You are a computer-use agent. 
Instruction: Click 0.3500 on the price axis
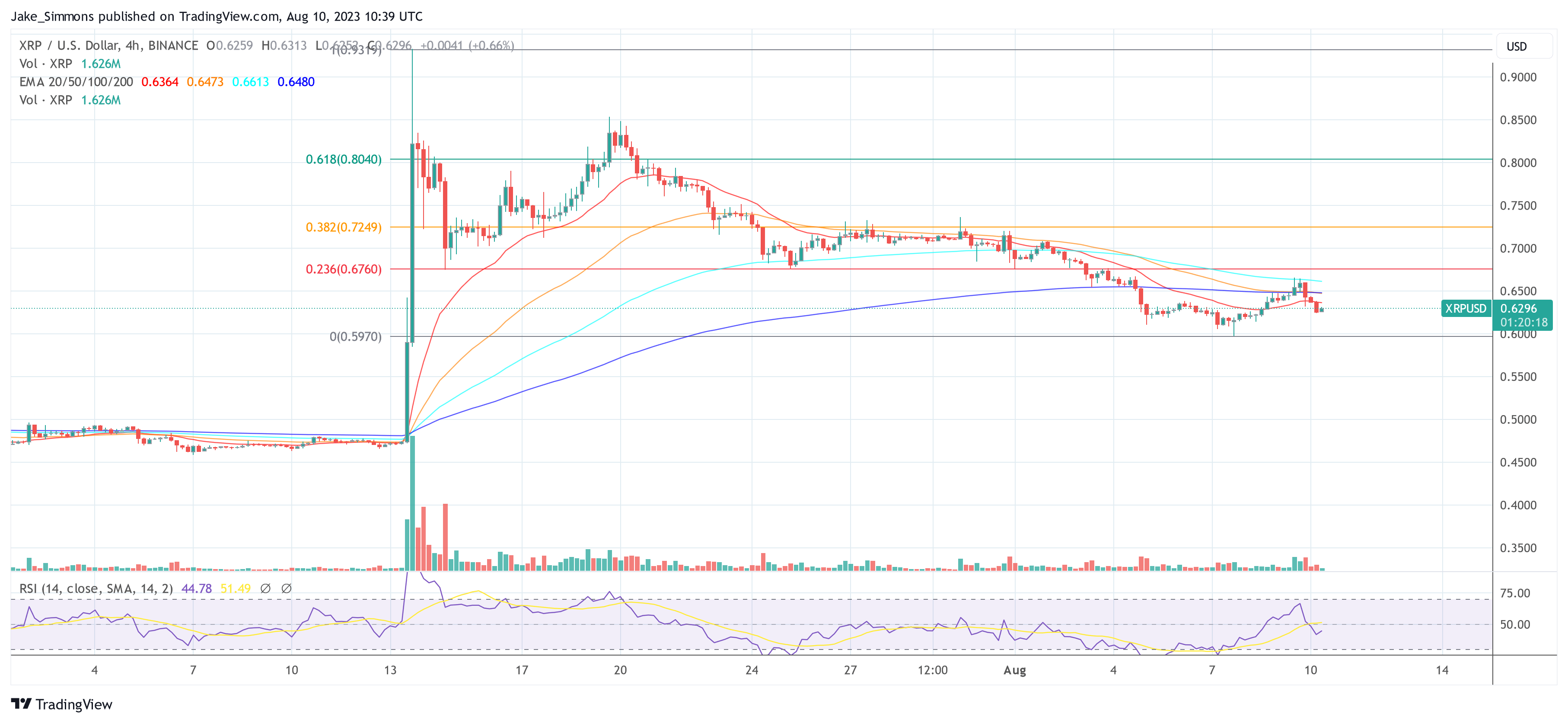click(x=1518, y=547)
